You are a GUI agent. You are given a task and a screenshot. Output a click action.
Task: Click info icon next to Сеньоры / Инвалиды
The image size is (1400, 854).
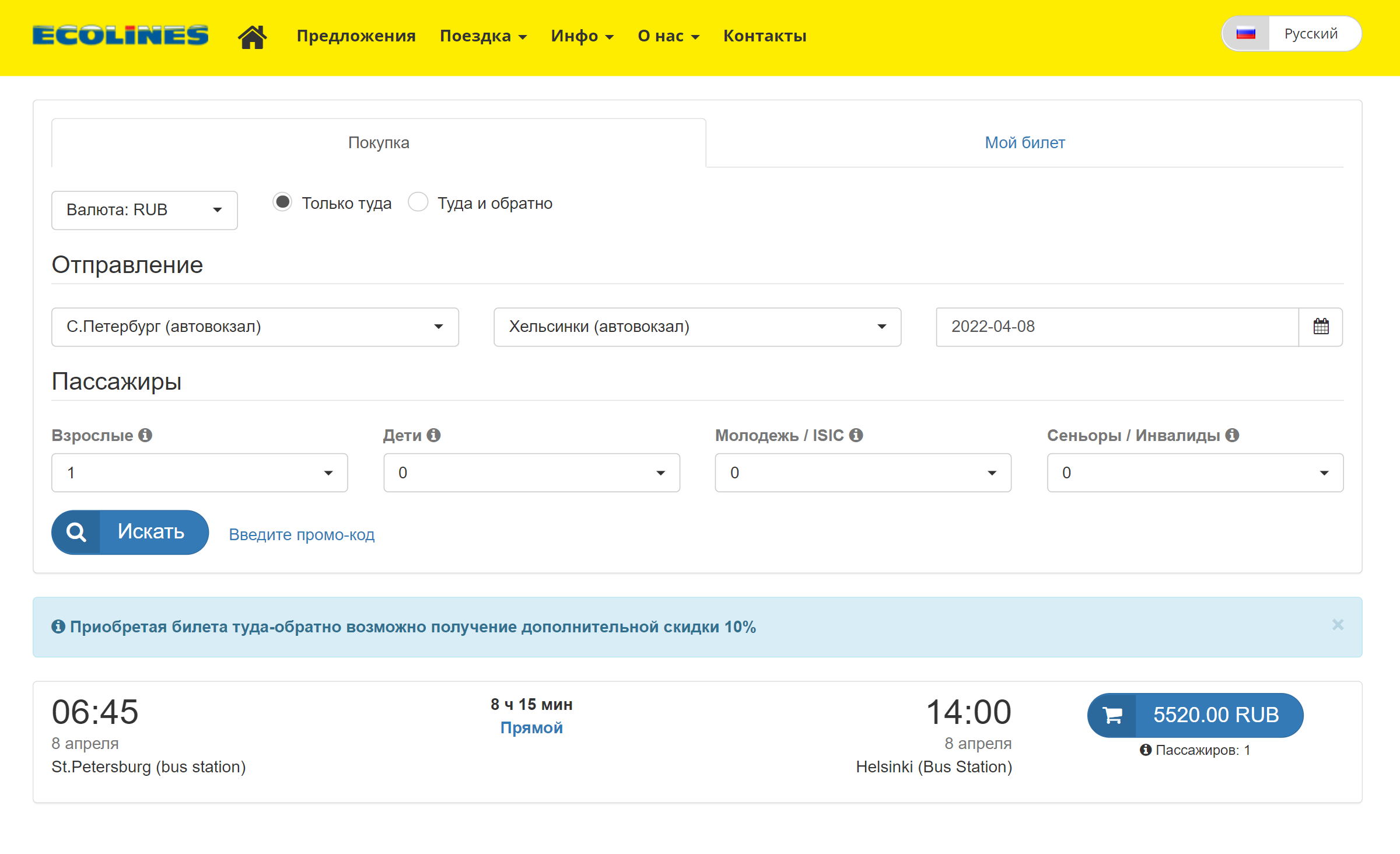tap(1232, 435)
